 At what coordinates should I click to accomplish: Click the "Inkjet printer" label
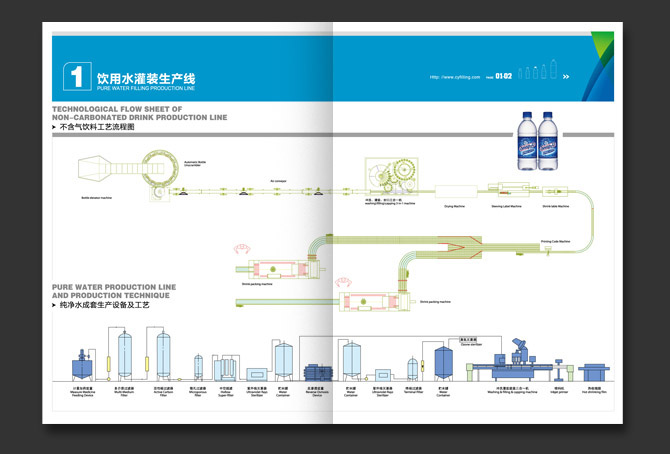coord(559,390)
